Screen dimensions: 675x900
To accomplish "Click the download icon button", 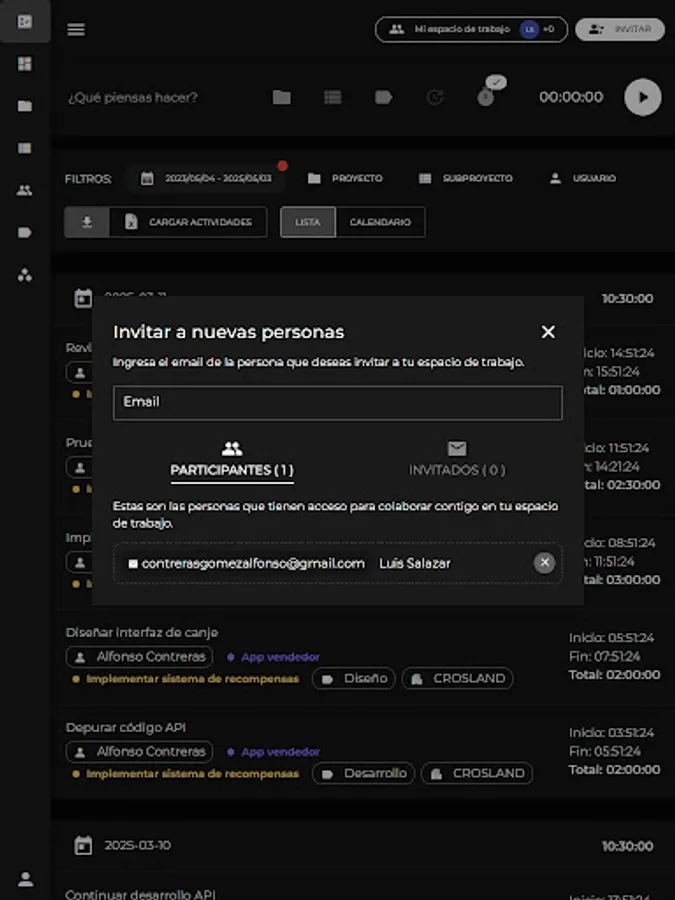I will [87, 222].
